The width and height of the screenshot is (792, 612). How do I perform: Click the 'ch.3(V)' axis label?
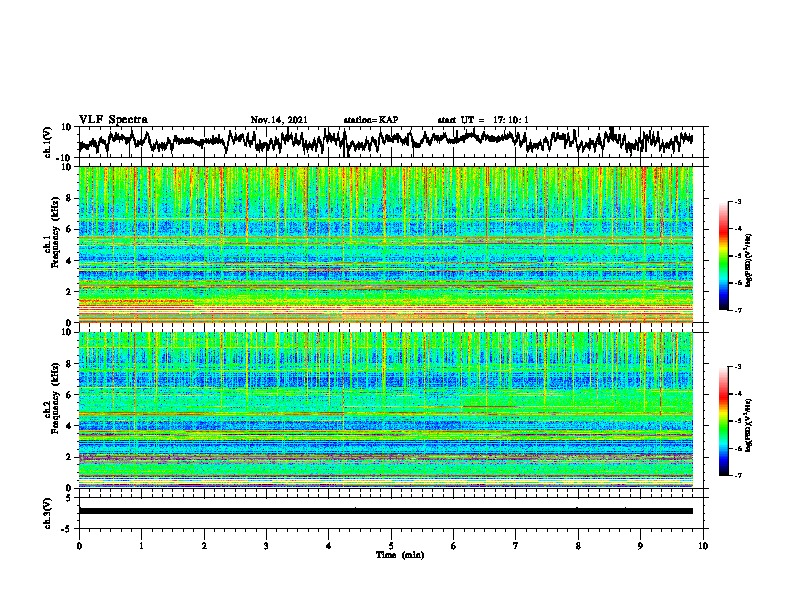click(x=48, y=513)
